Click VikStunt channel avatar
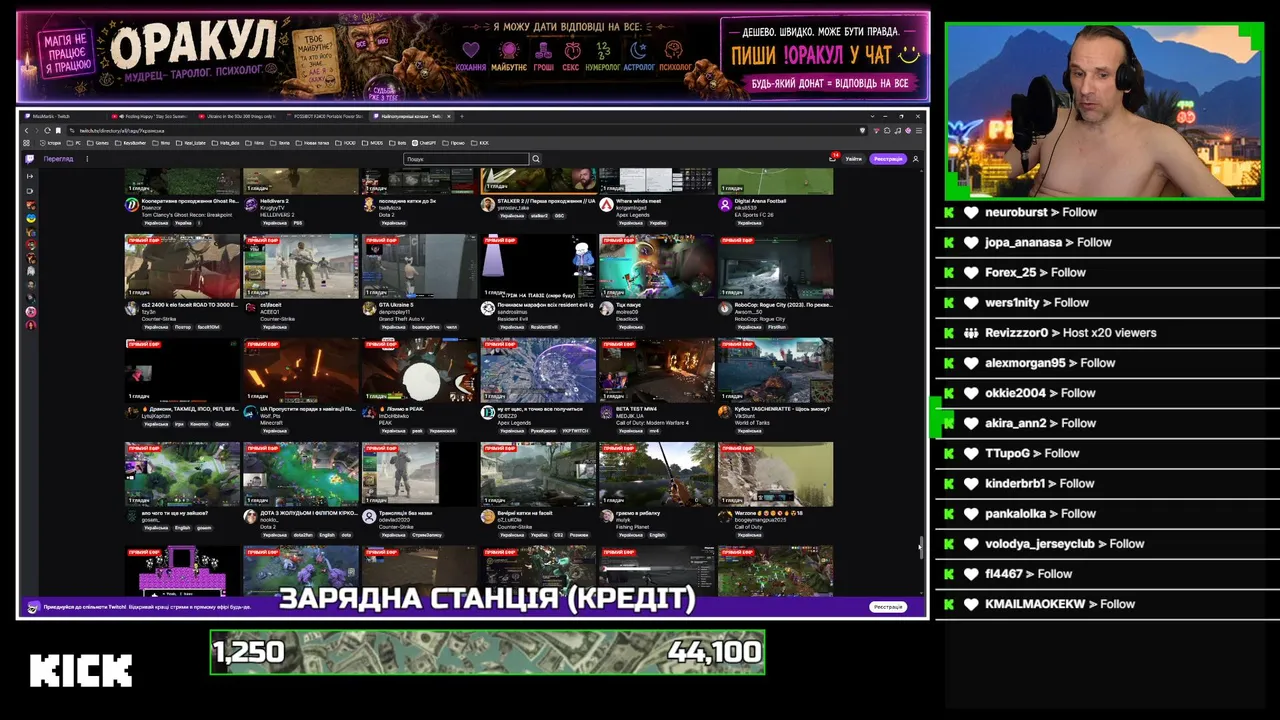The width and height of the screenshot is (1280, 720). pyautogui.click(x=725, y=413)
